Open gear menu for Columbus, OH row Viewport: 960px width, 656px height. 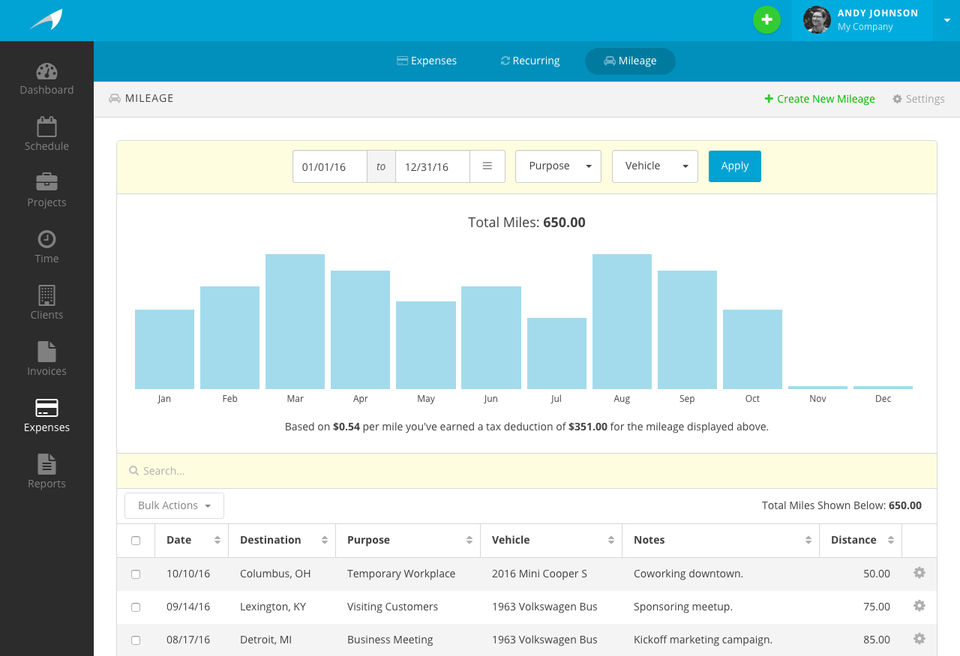pos(919,573)
